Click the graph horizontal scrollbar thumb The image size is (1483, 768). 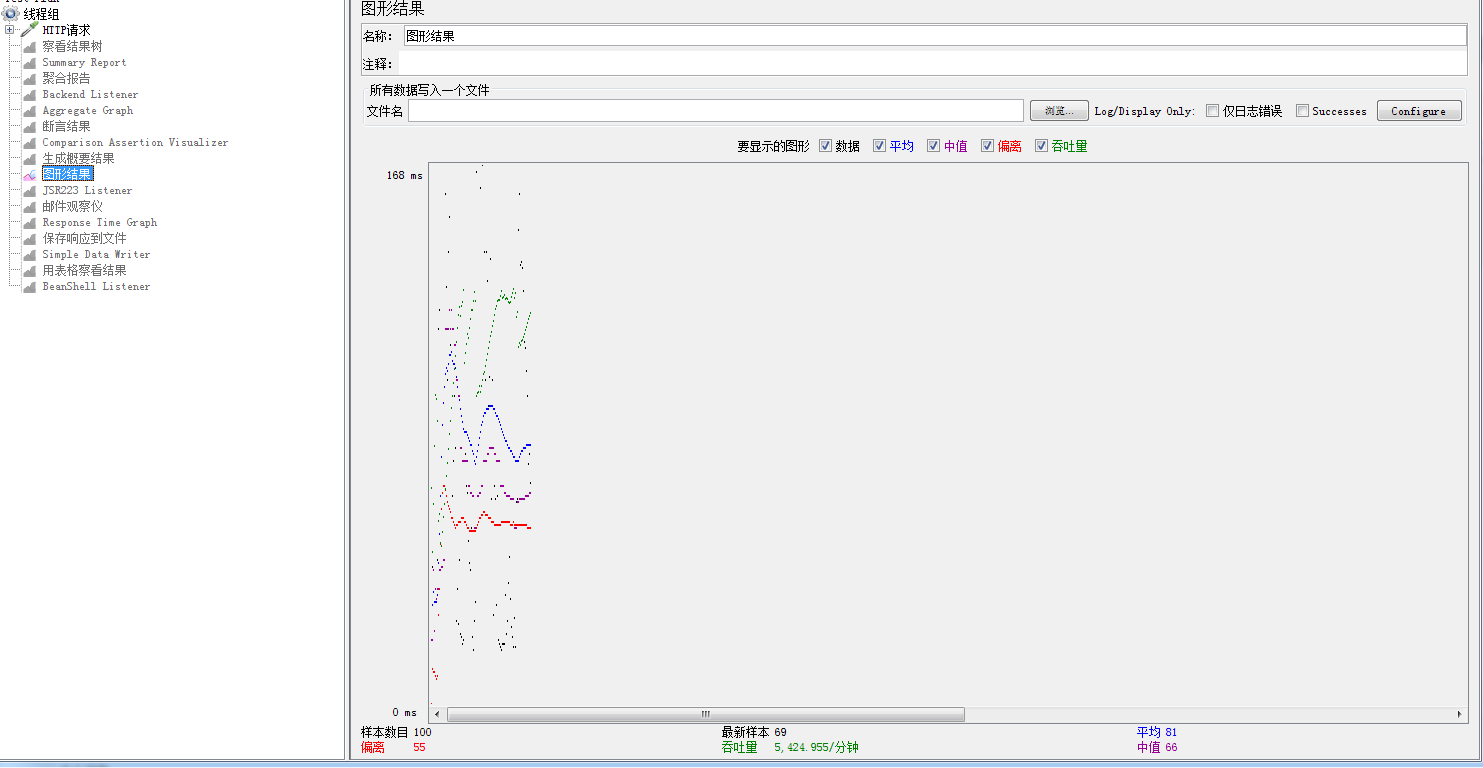point(706,715)
